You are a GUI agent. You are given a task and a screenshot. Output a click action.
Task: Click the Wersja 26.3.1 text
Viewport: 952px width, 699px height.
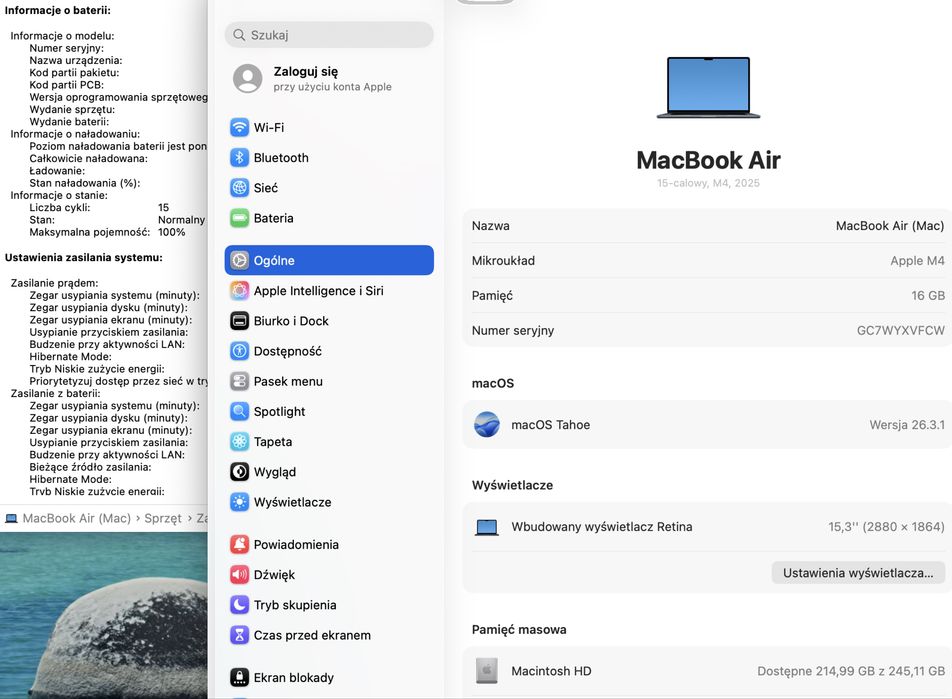(x=906, y=425)
